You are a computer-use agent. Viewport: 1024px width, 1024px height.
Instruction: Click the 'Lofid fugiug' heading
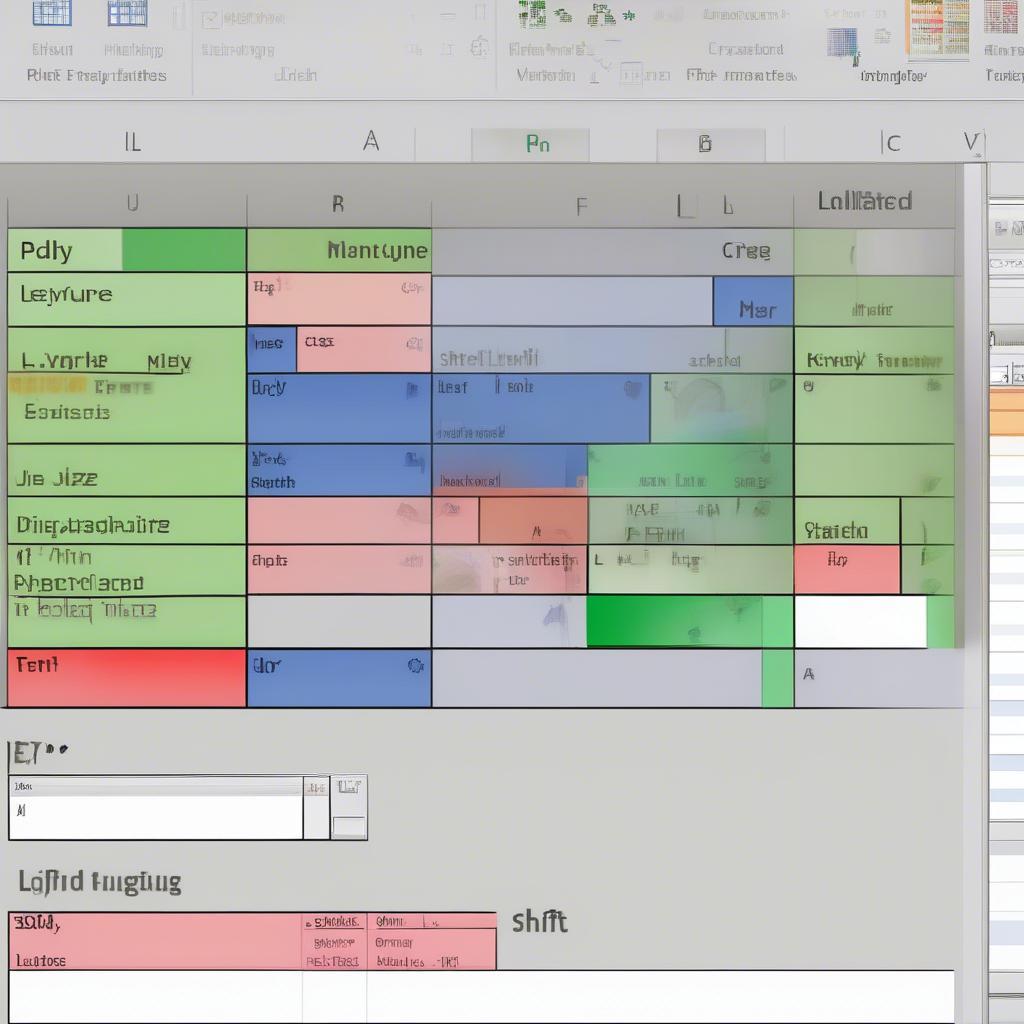(x=99, y=882)
